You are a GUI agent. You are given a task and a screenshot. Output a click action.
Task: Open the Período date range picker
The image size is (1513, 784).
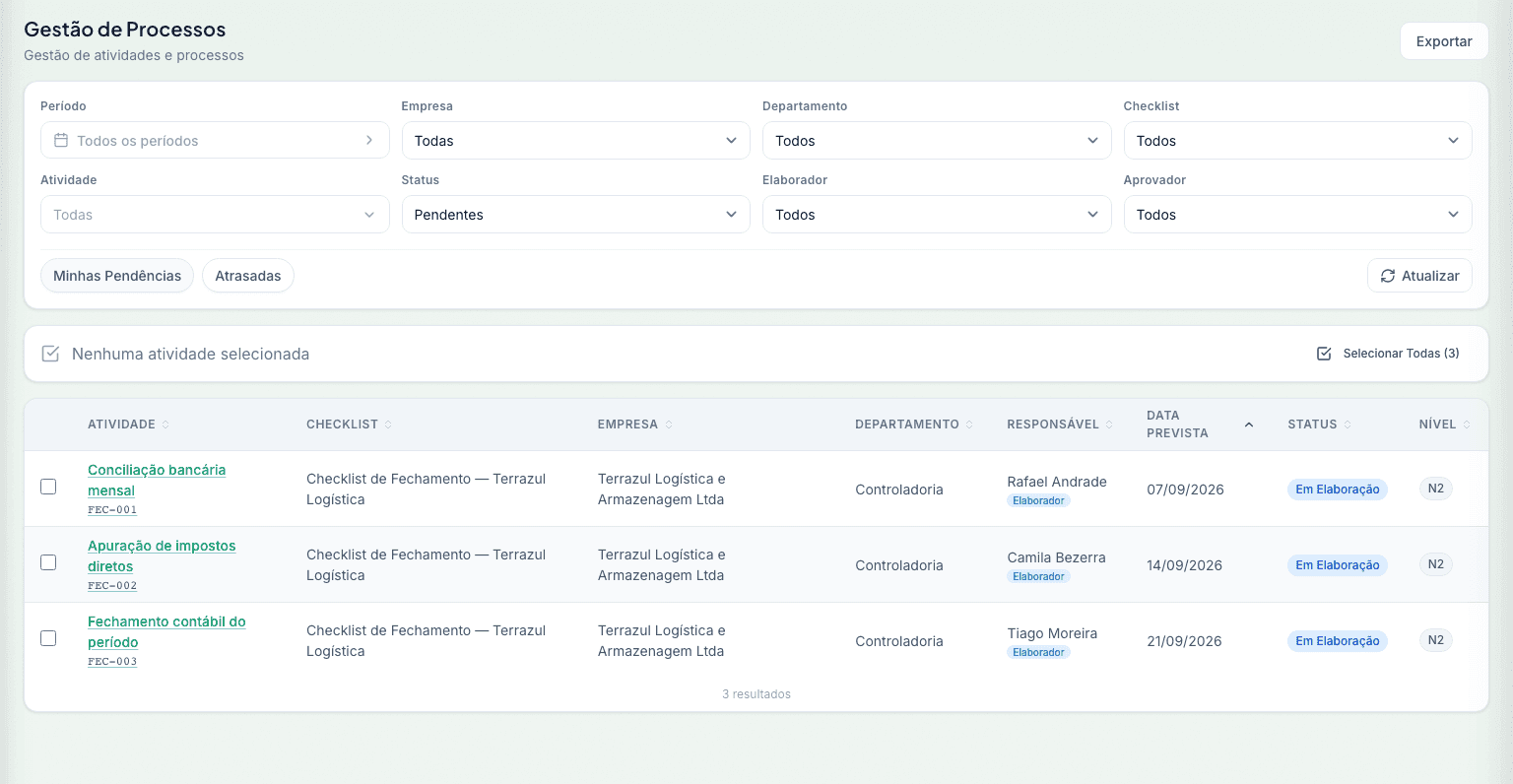coord(215,141)
